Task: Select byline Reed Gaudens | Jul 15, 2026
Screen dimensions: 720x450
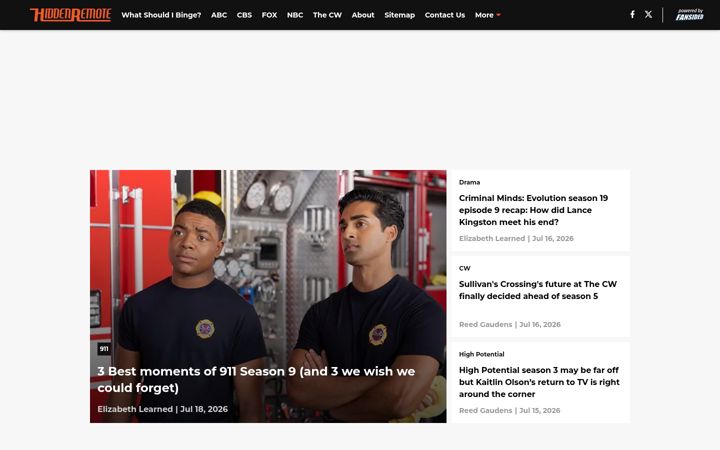Action: (510, 411)
